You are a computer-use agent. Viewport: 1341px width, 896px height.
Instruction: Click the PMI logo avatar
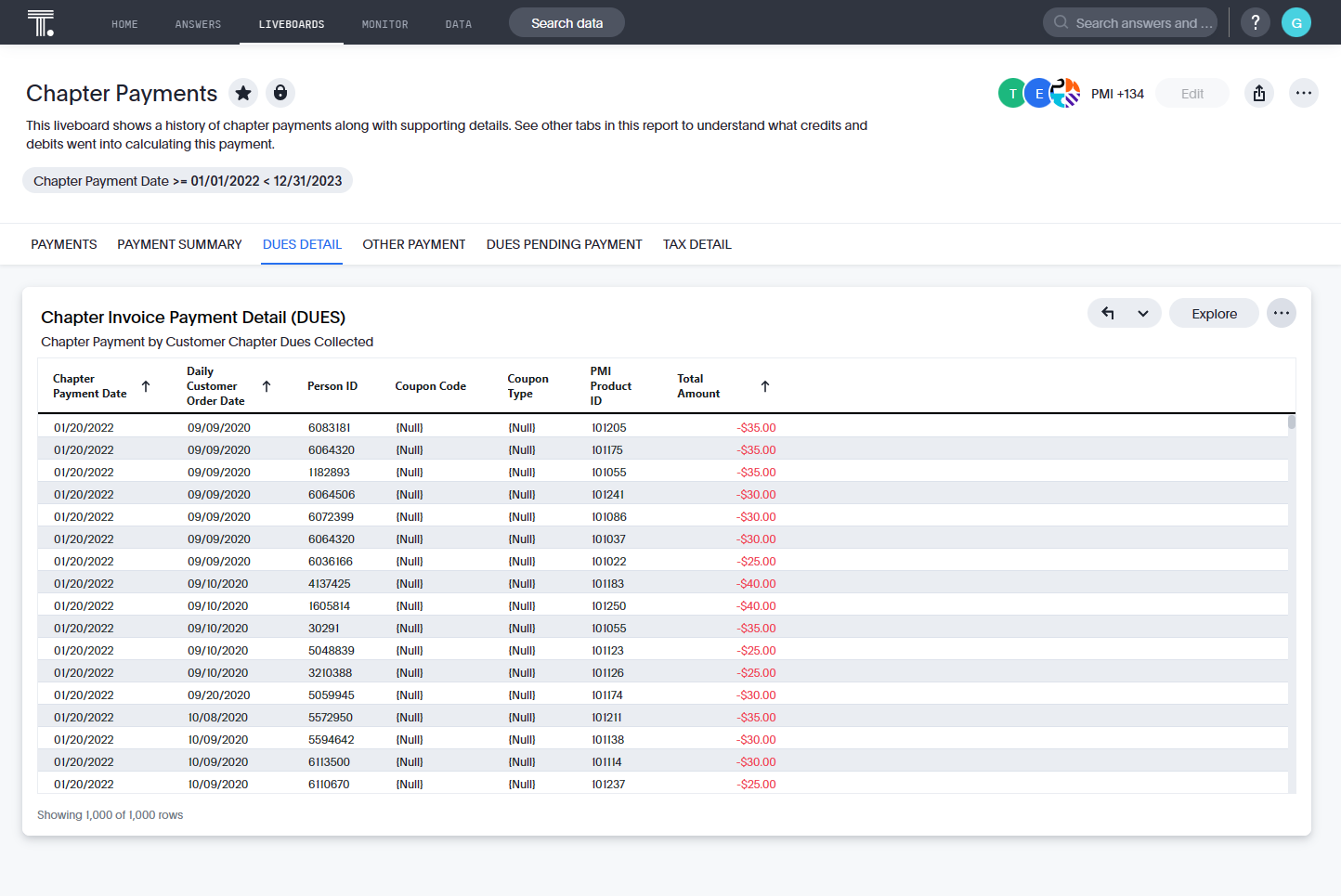coord(1065,93)
